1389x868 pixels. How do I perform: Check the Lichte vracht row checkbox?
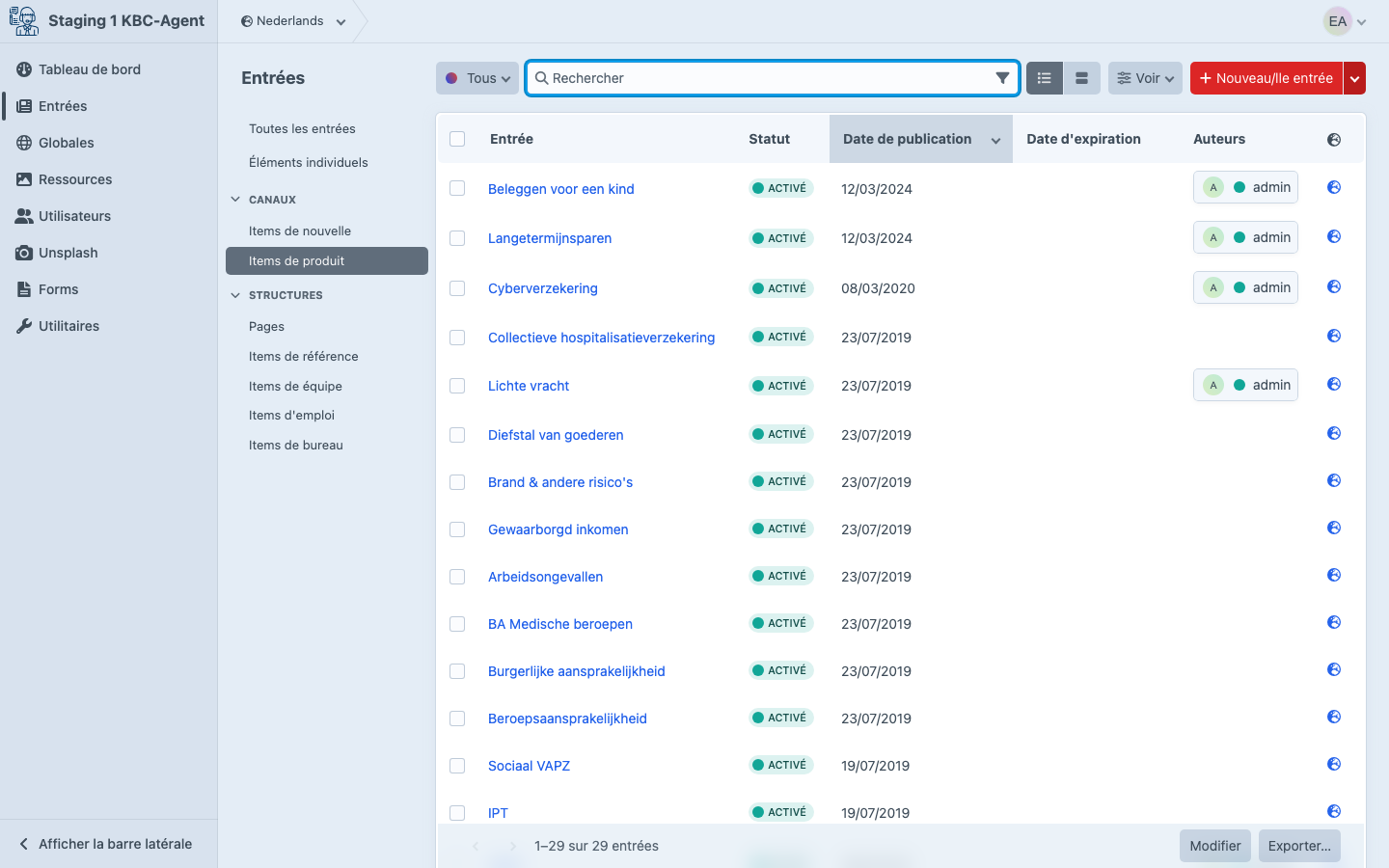457,386
